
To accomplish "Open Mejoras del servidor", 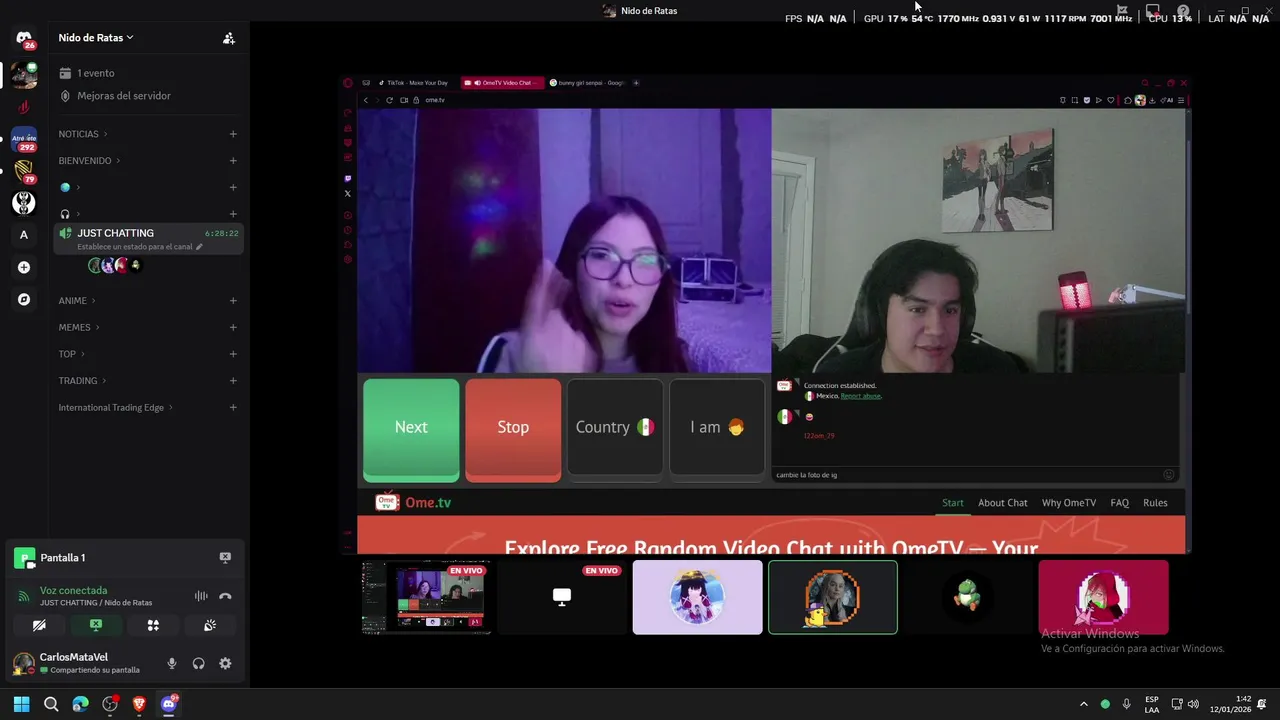I will tap(114, 96).
